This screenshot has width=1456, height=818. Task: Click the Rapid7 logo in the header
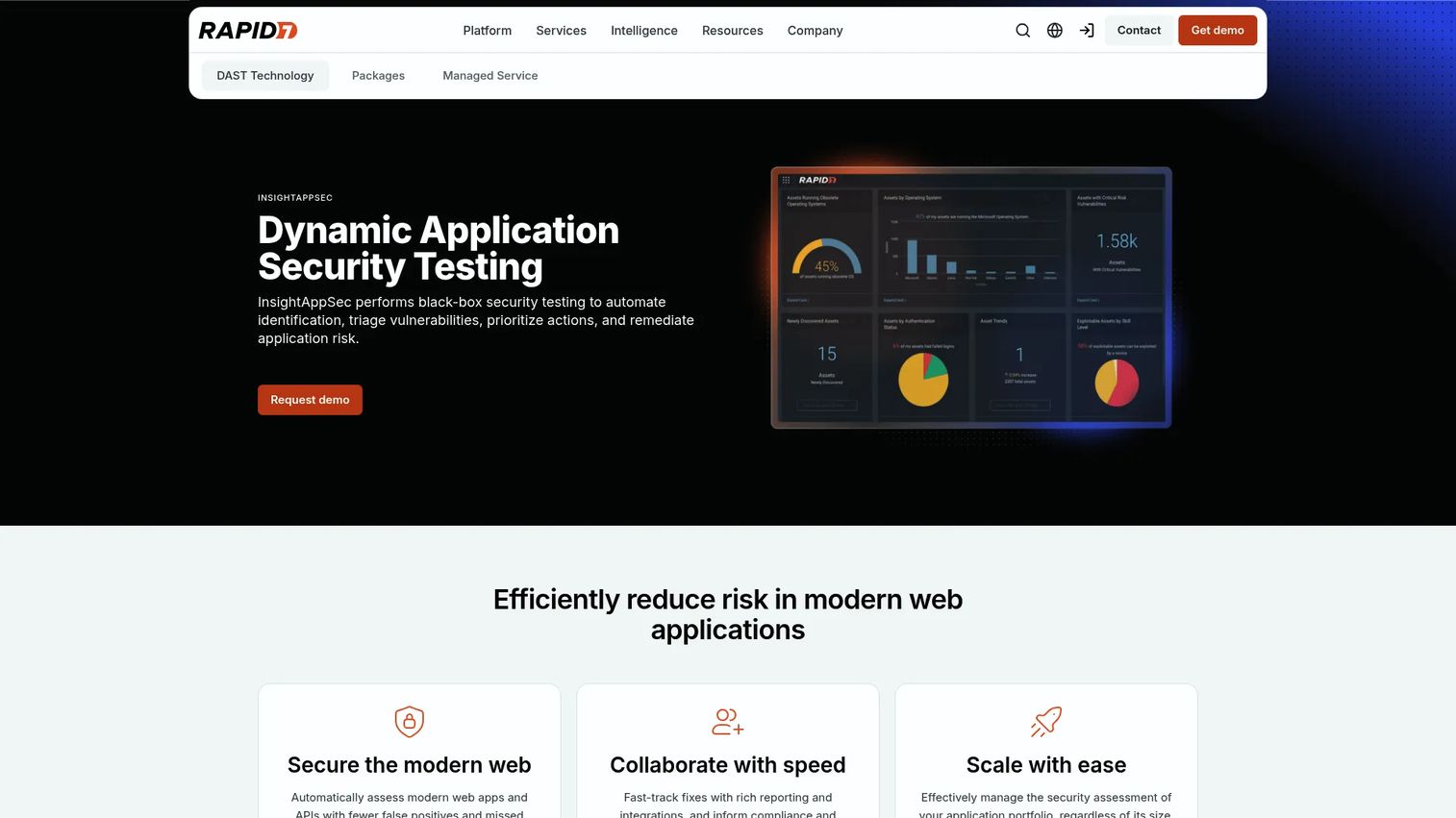(248, 31)
